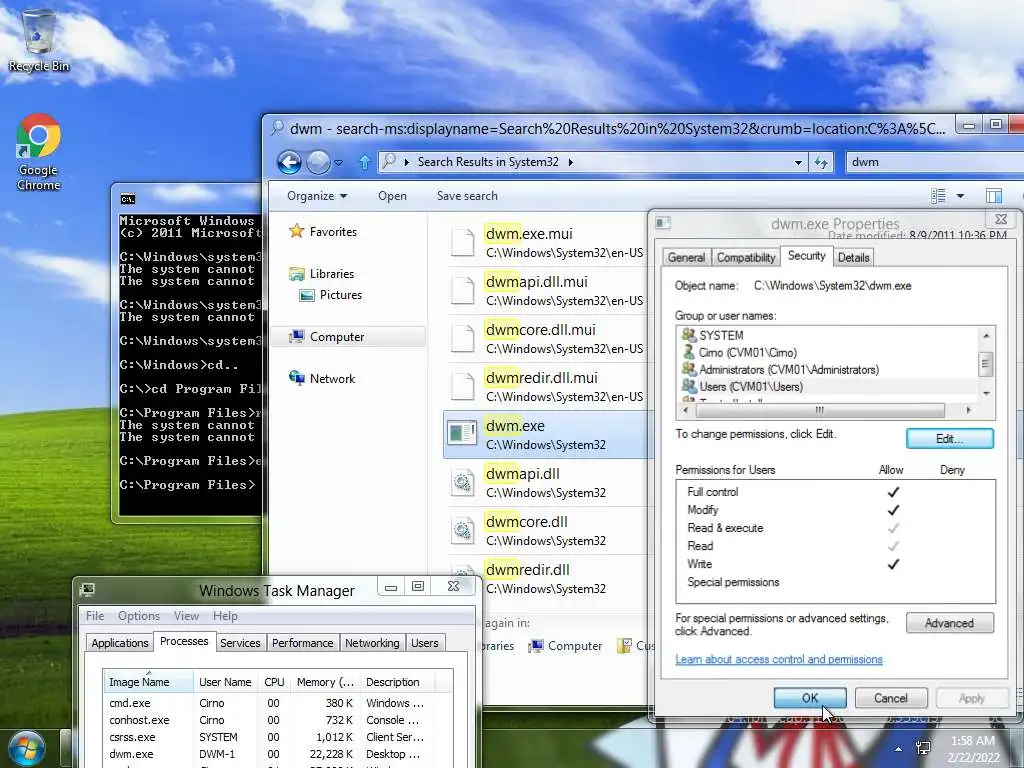Viewport: 1024px width, 768px height.
Task: Click the network icon in system tray
Action: click(923, 748)
